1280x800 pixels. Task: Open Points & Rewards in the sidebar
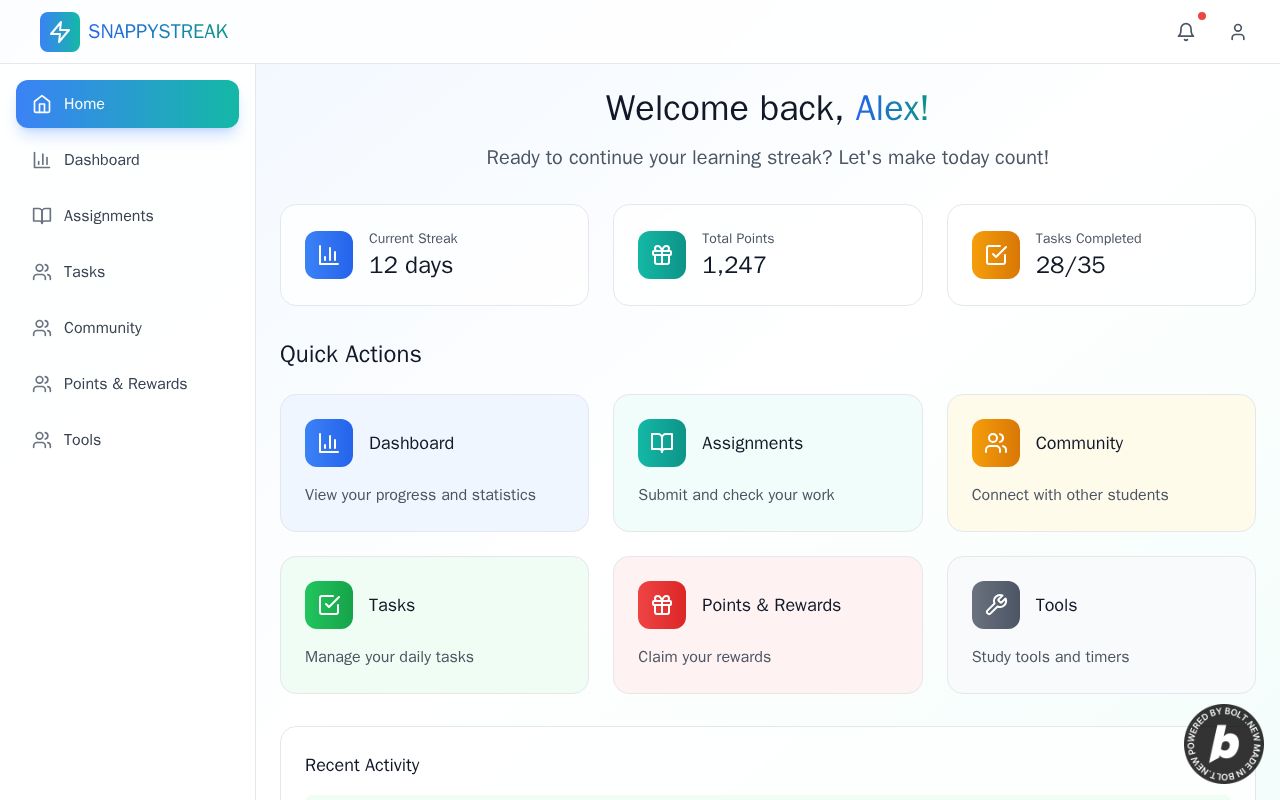pyautogui.click(x=127, y=384)
